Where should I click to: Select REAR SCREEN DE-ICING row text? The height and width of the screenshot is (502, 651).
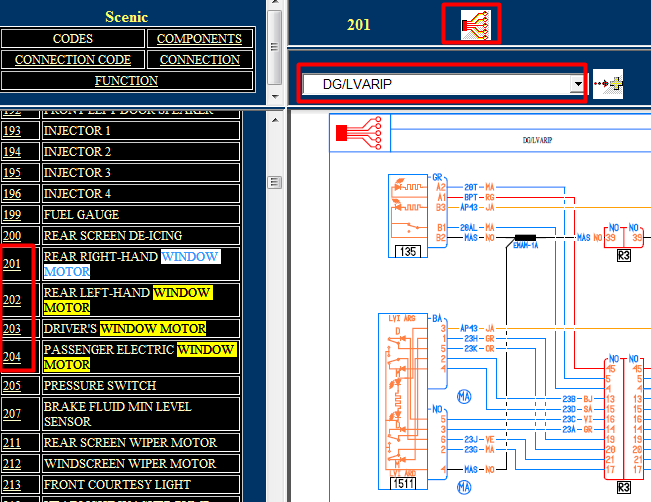[113, 236]
